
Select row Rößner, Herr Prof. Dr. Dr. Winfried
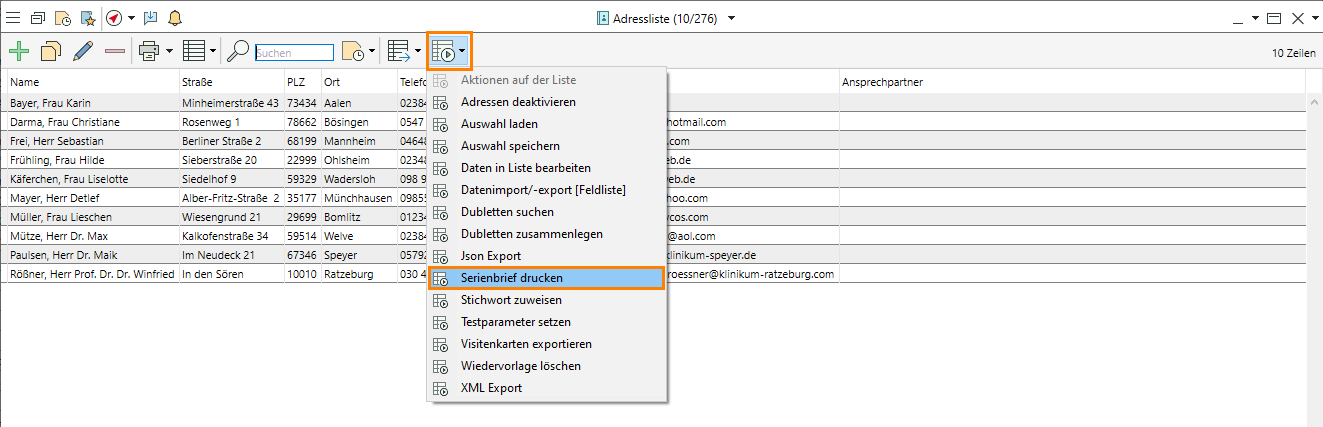pyautogui.click(x=92, y=274)
